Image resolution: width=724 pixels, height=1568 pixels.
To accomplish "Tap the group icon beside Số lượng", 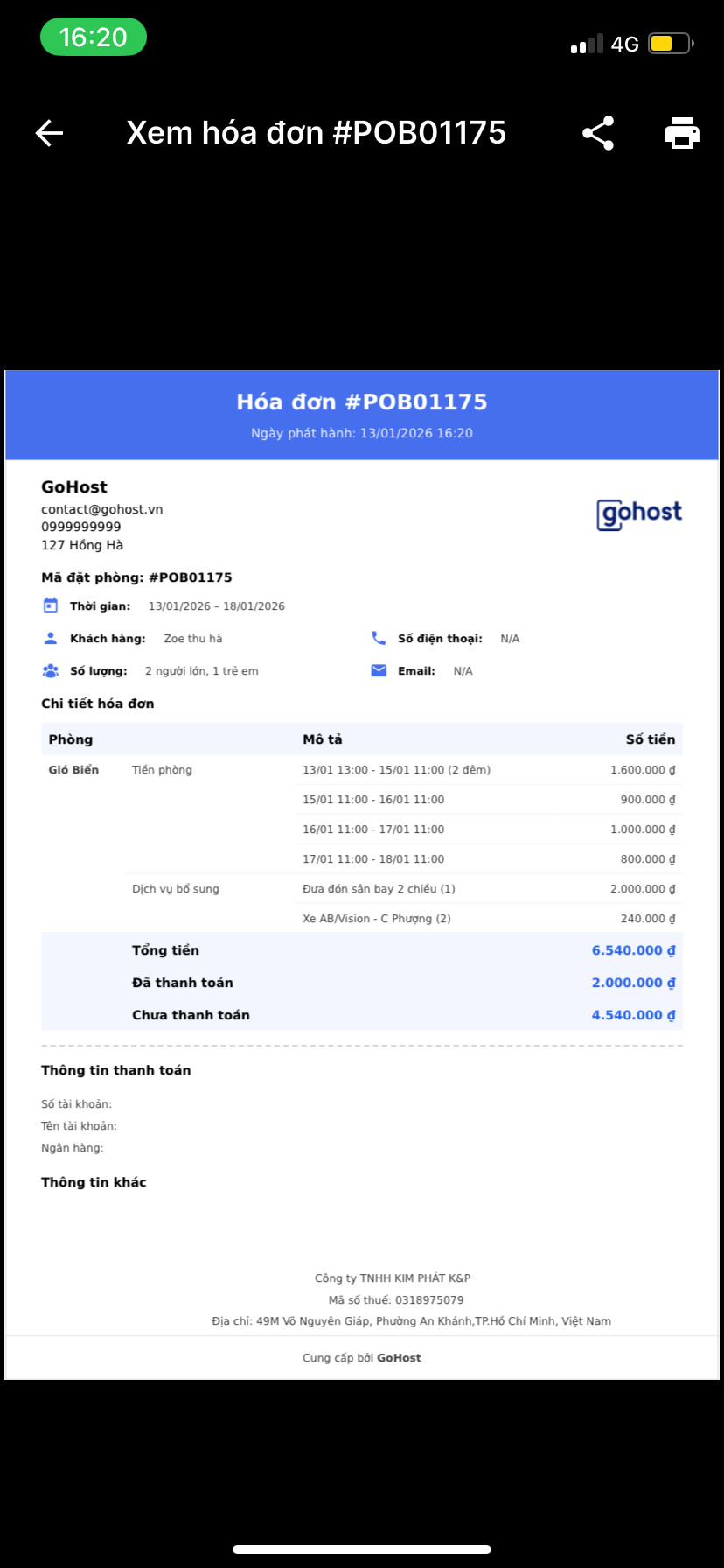I will tap(51, 671).
